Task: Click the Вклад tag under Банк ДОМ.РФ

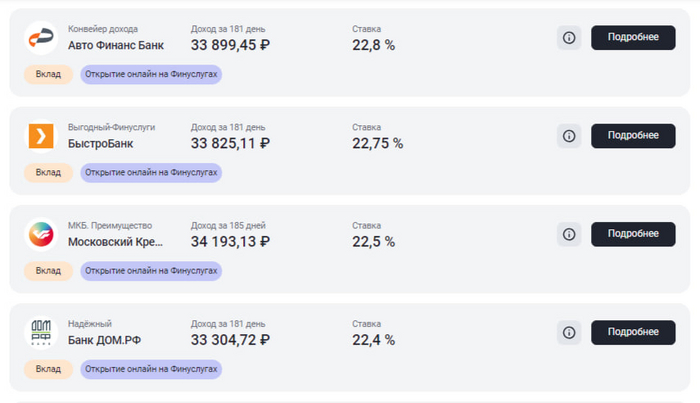Action: pyautogui.click(x=48, y=369)
